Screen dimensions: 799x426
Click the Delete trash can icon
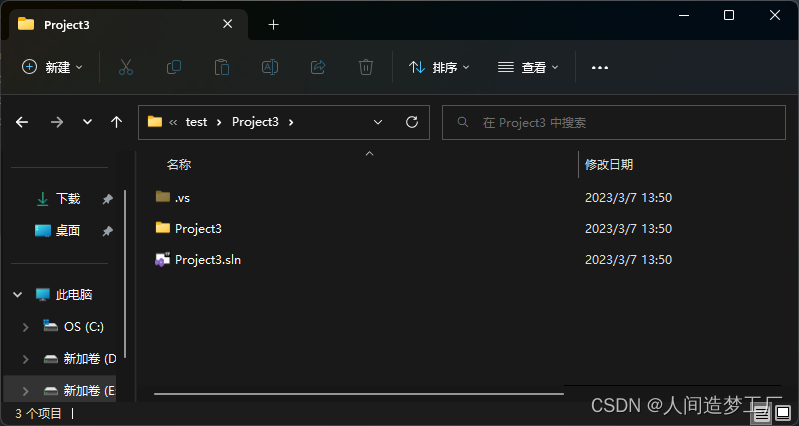click(x=366, y=67)
